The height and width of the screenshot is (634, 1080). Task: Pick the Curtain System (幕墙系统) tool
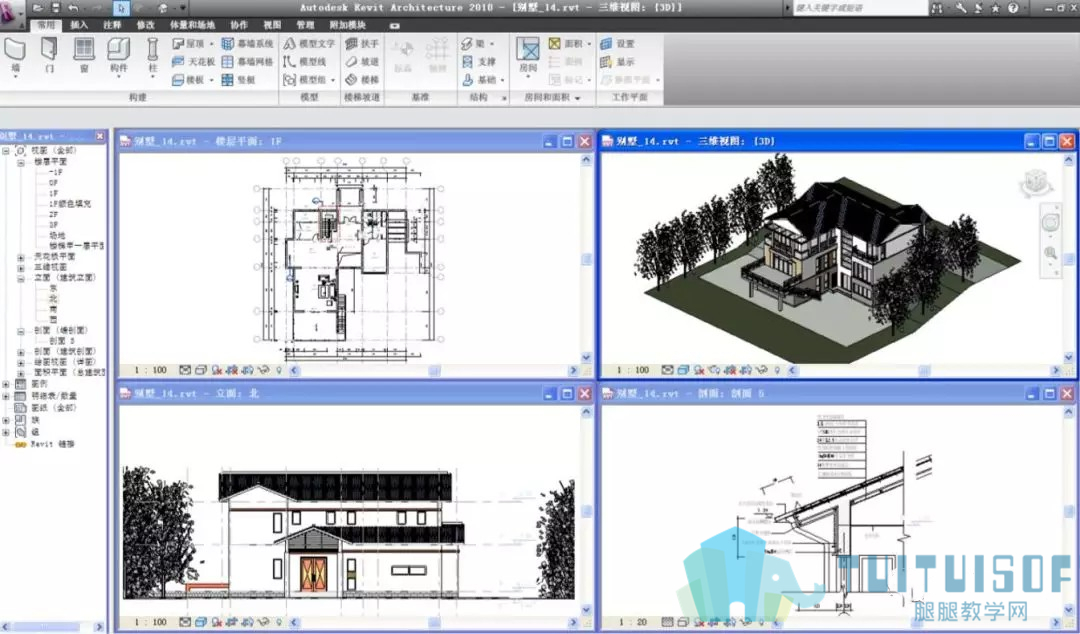pos(247,43)
